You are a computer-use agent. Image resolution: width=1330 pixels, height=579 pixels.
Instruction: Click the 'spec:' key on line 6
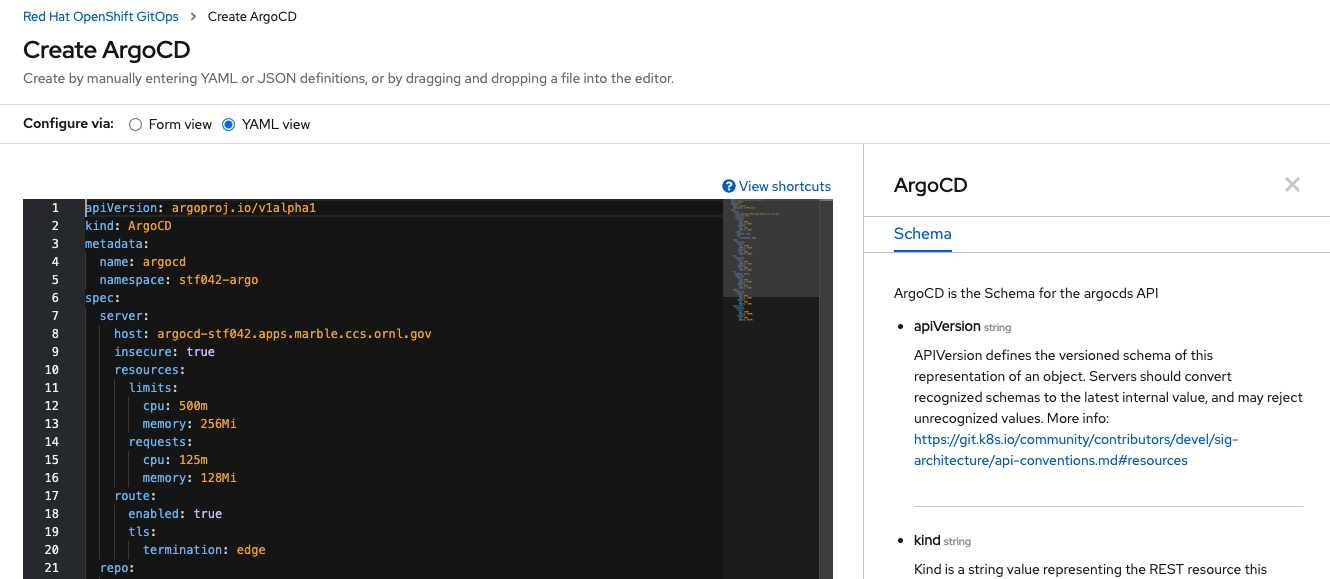pos(102,298)
